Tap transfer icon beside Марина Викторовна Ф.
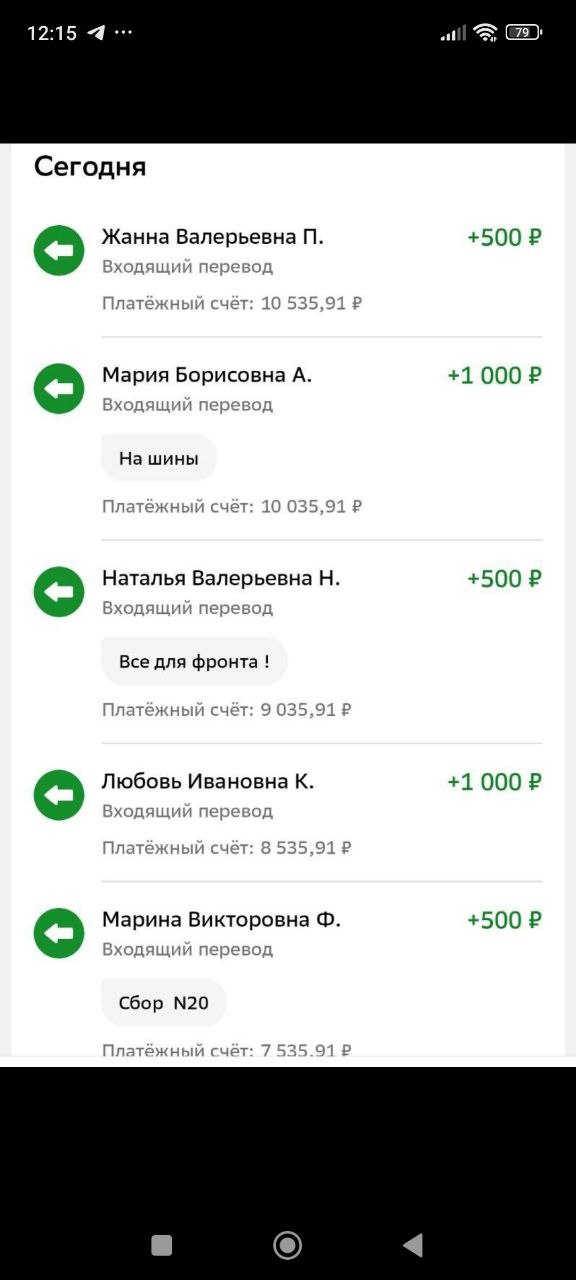The image size is (576, 1280). point(59,933)
